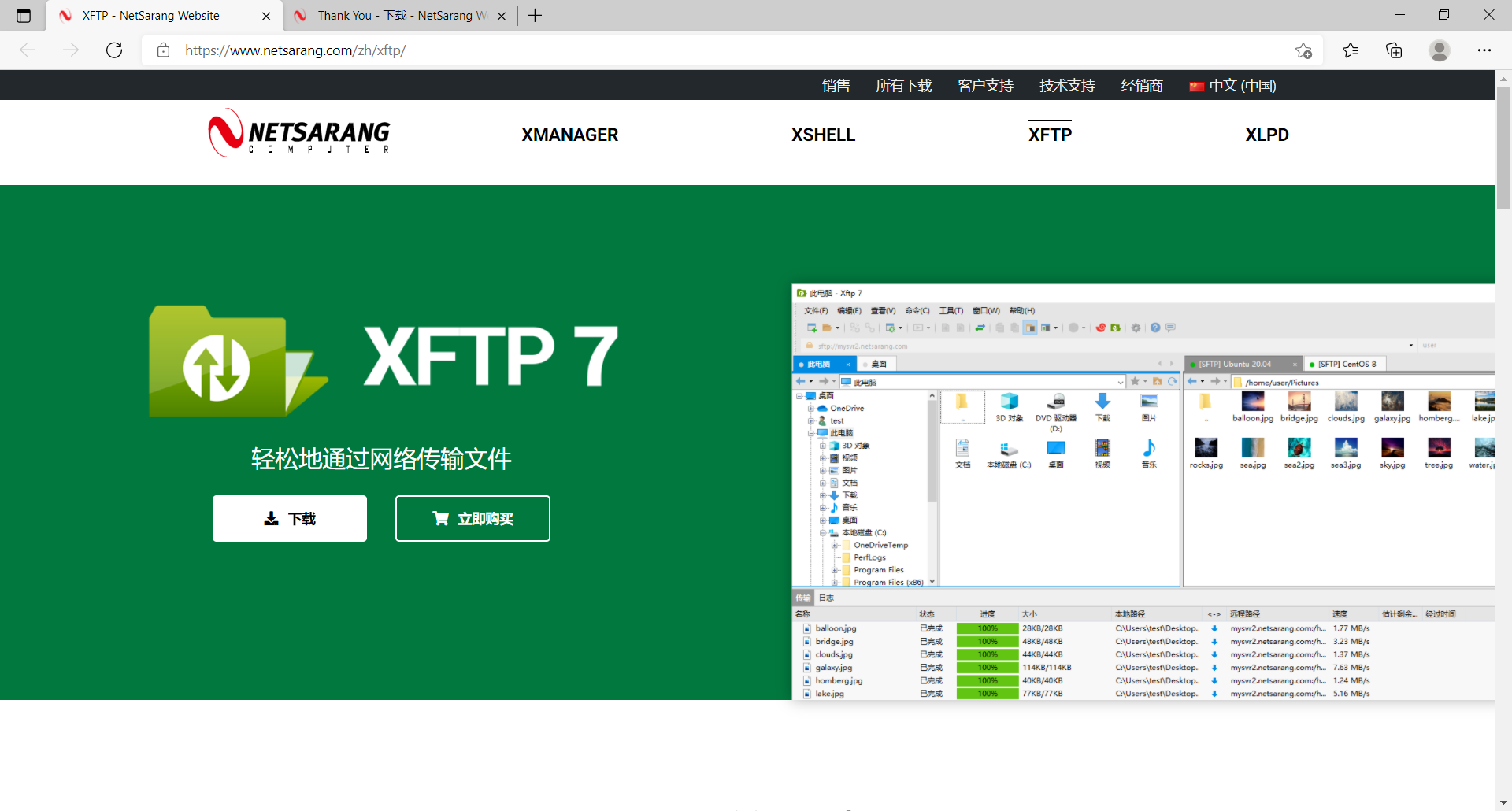This screenshot has width=1512, height=811.
Task: Click the 下载 download button
Action: pos(289,518)
